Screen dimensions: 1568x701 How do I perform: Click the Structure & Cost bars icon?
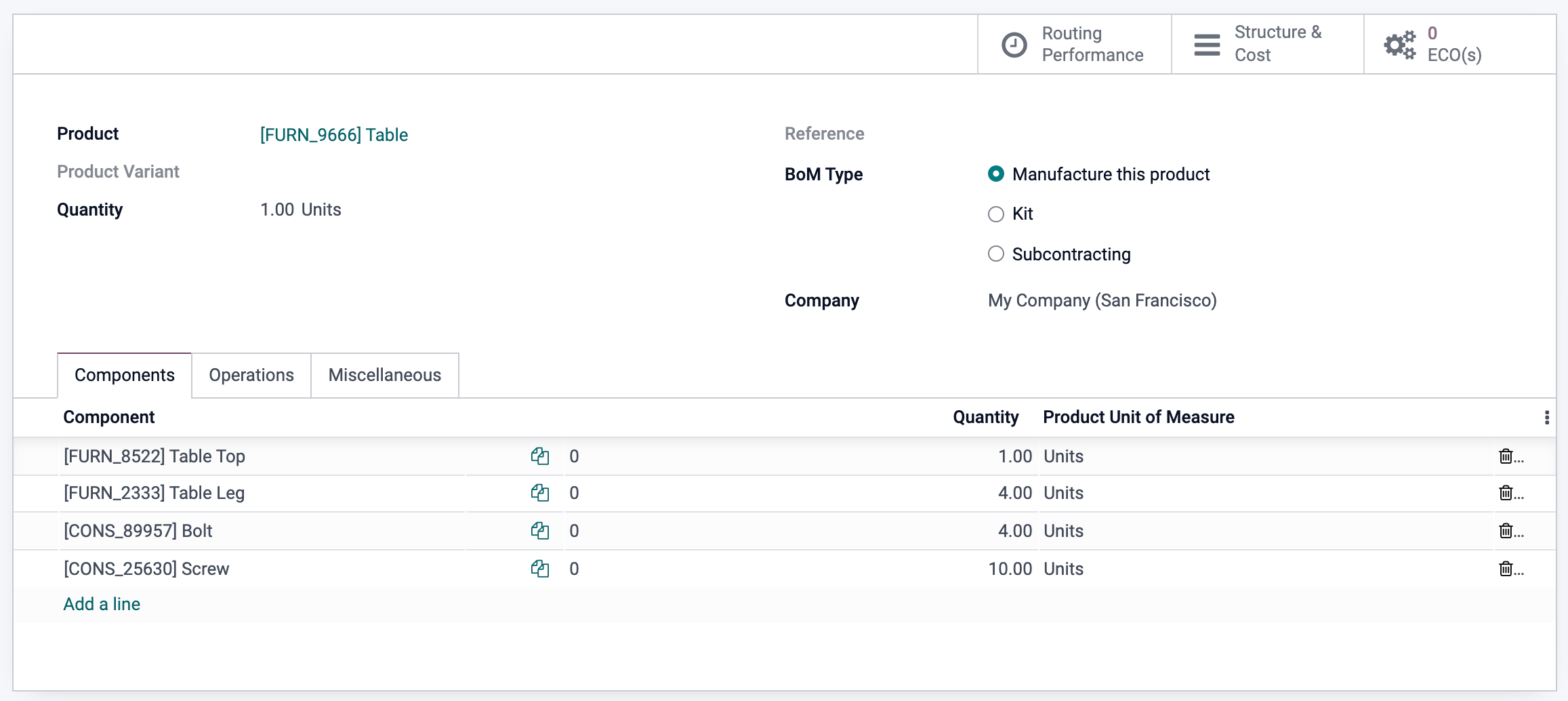[1207, 45]
